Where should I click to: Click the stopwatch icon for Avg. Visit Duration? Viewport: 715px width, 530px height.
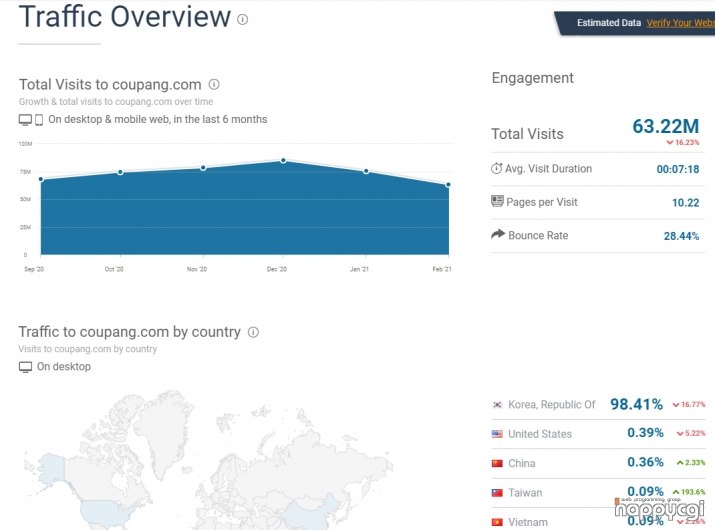[497, 168]
